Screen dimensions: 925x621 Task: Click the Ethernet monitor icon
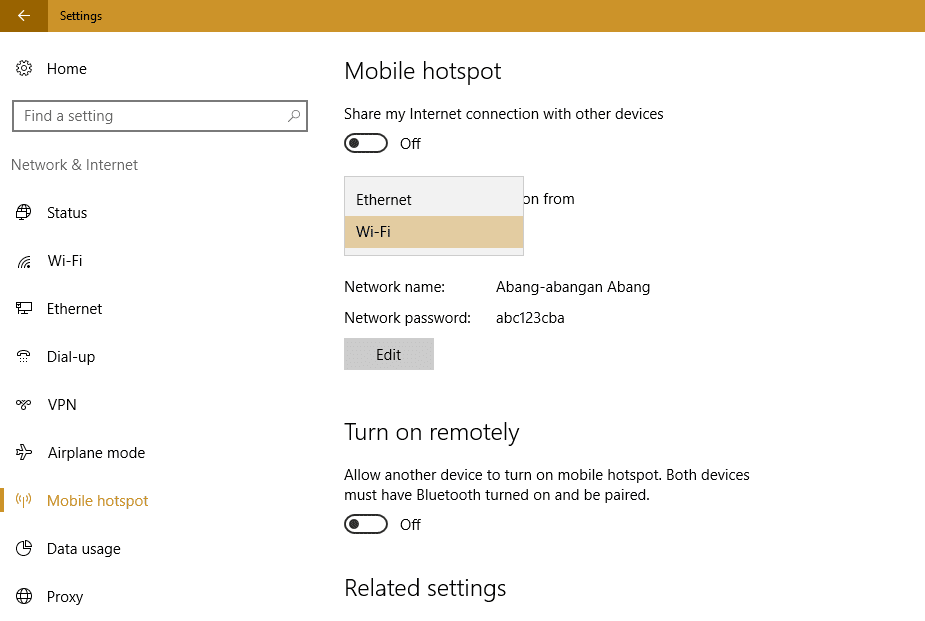[x=24, y=308]
